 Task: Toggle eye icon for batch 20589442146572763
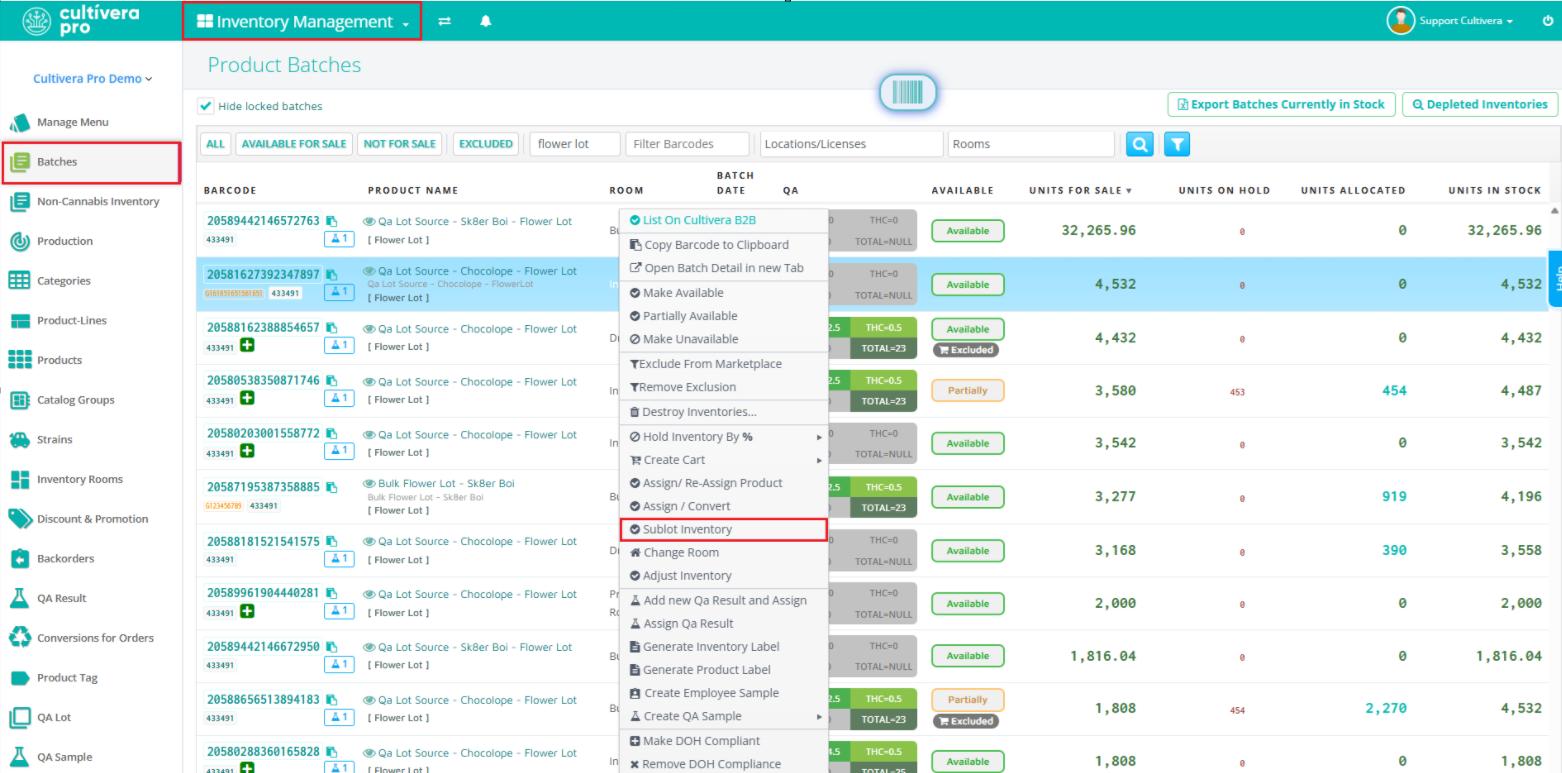coord(369,222)
